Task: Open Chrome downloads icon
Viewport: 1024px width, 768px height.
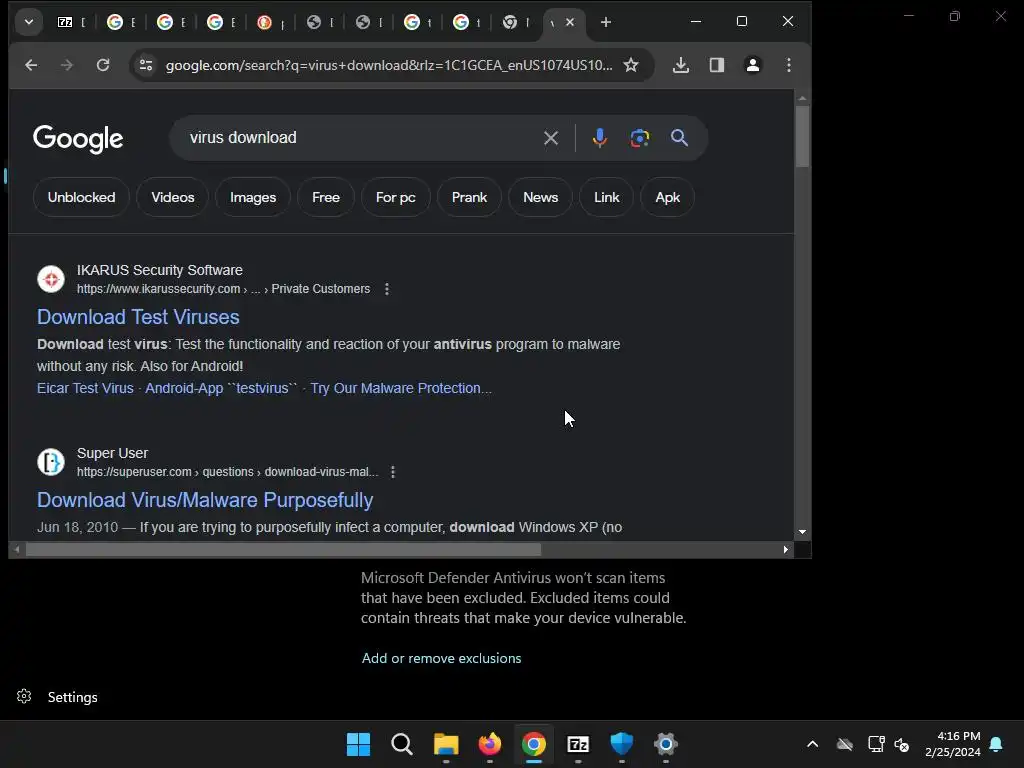Action: pyautogui.click(x=680, y=65)
